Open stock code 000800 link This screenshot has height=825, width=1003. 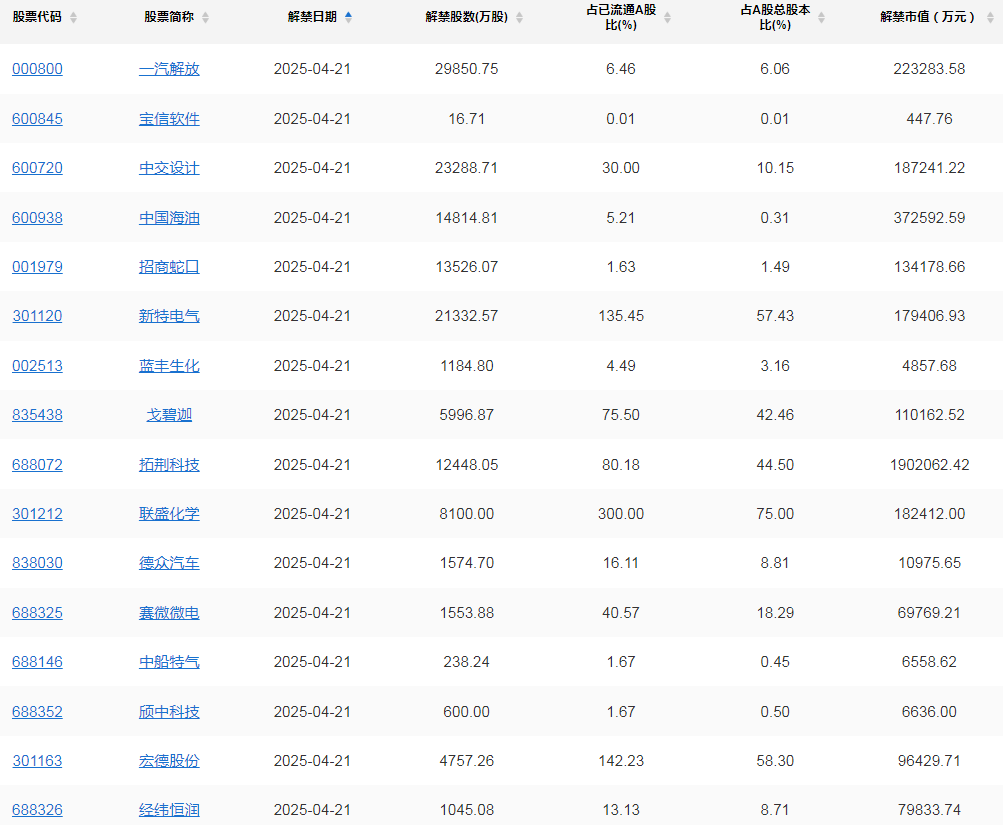pyautogui.click(x=37, y=69)
